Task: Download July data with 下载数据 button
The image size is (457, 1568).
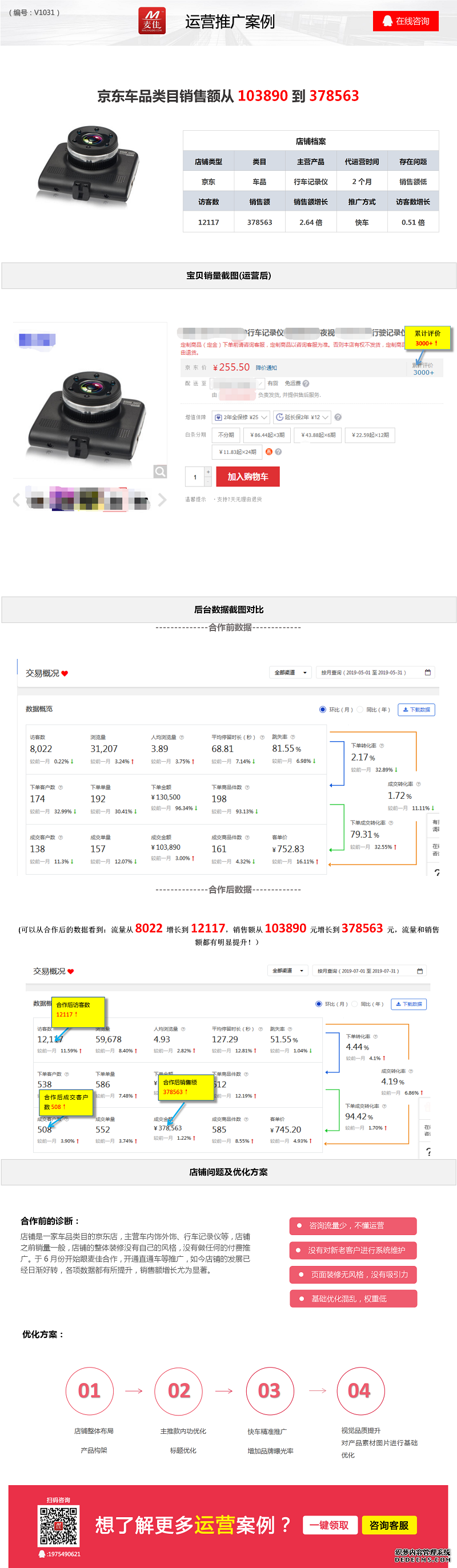Action: click(409, 1004)
